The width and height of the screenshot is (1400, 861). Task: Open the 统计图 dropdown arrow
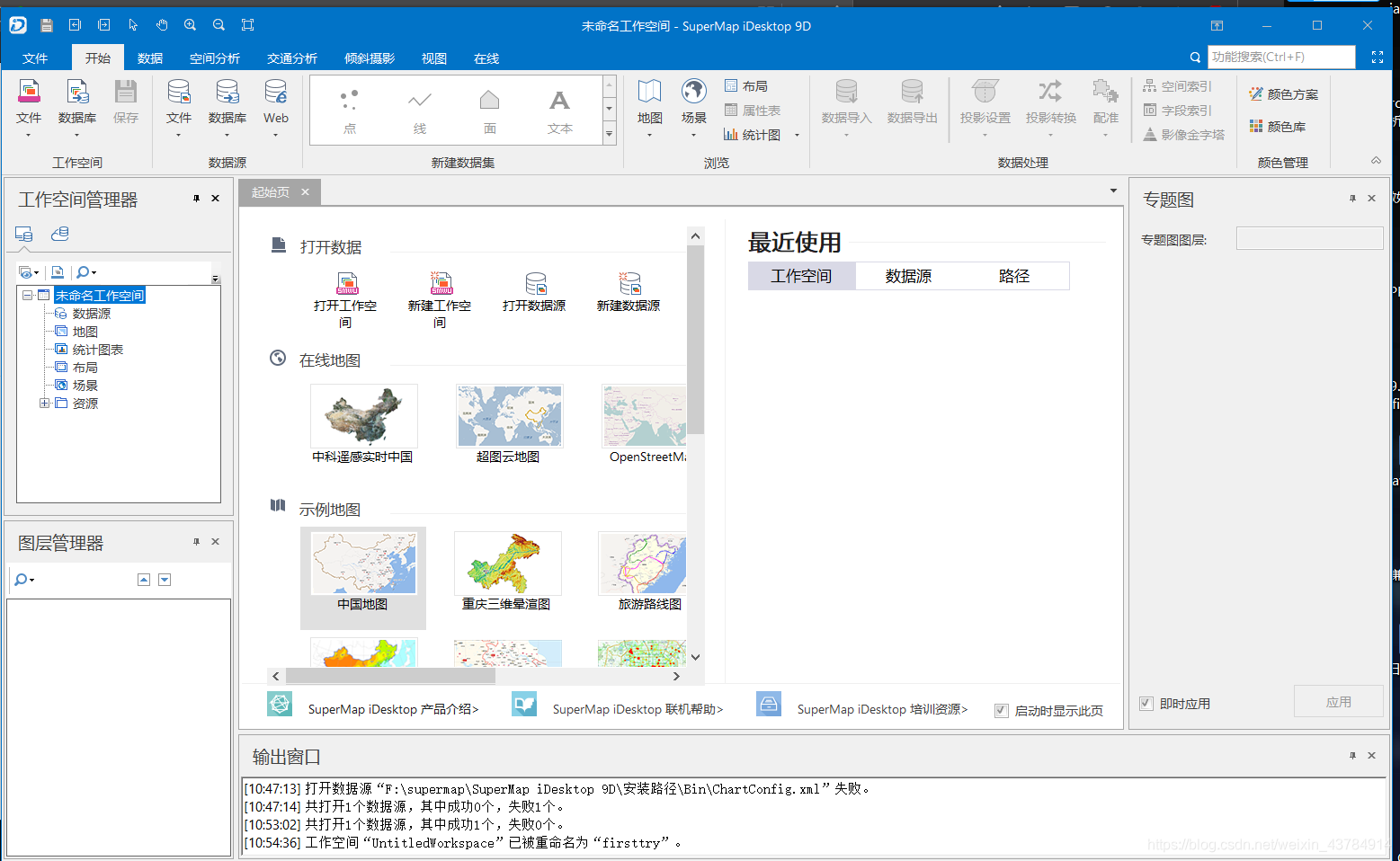(x=797, y=136)
